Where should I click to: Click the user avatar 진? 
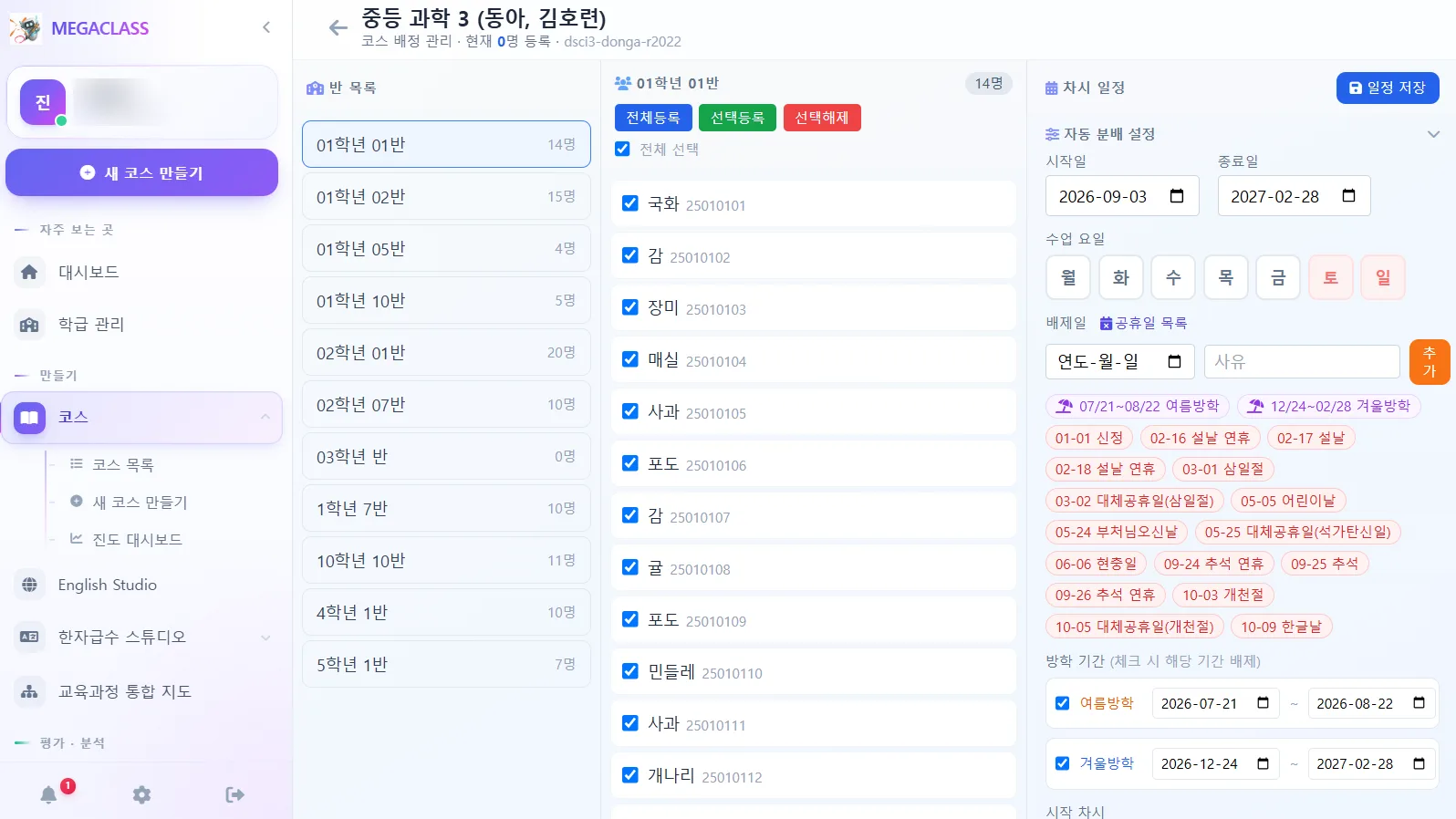(43, 102)
